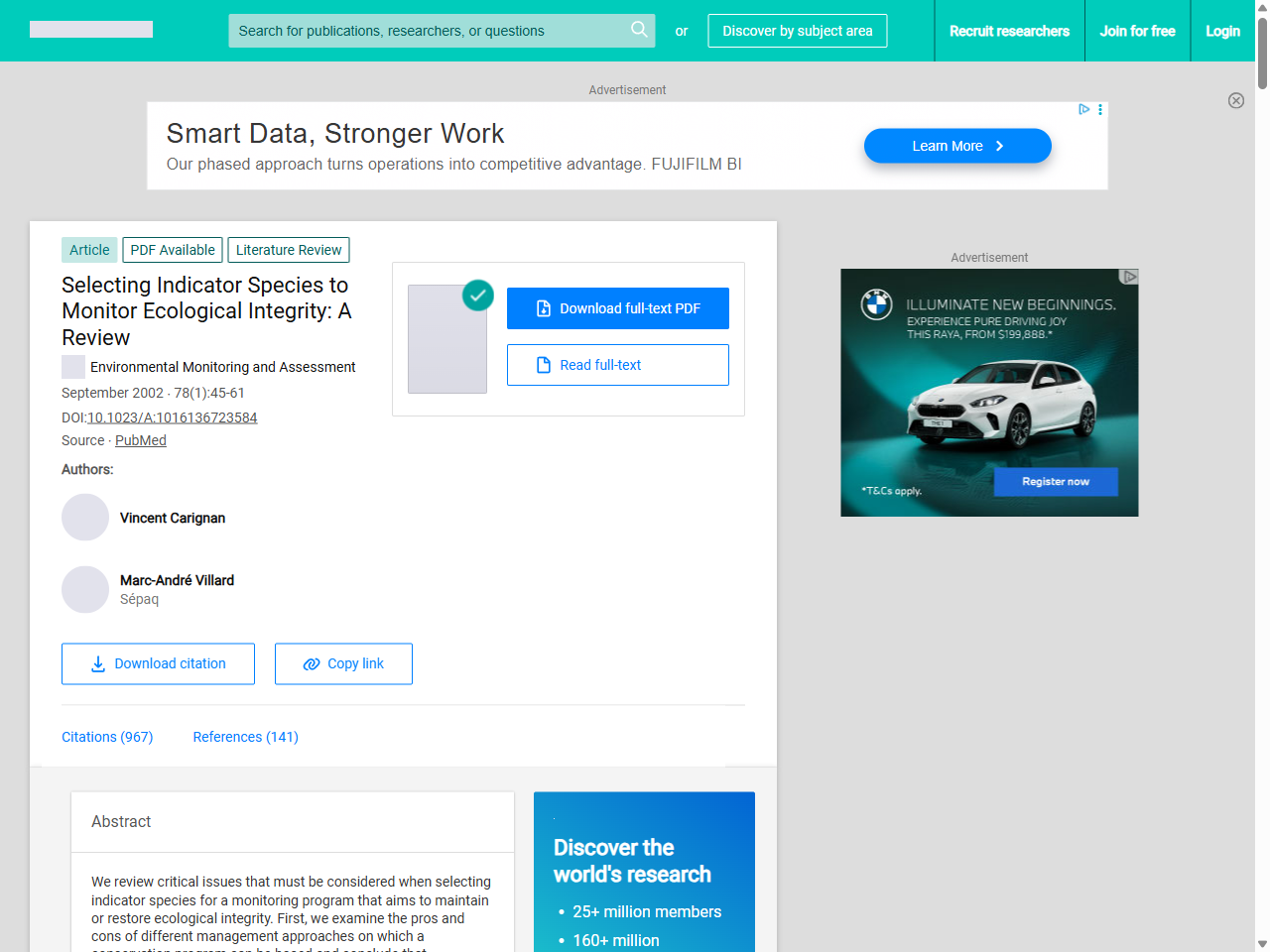Image resolution: width=1270 pixels, height=952 pixels.
Task: Follow the DOI 10.1023/A:1016136723584 link
Action: (x=172, y=417)
